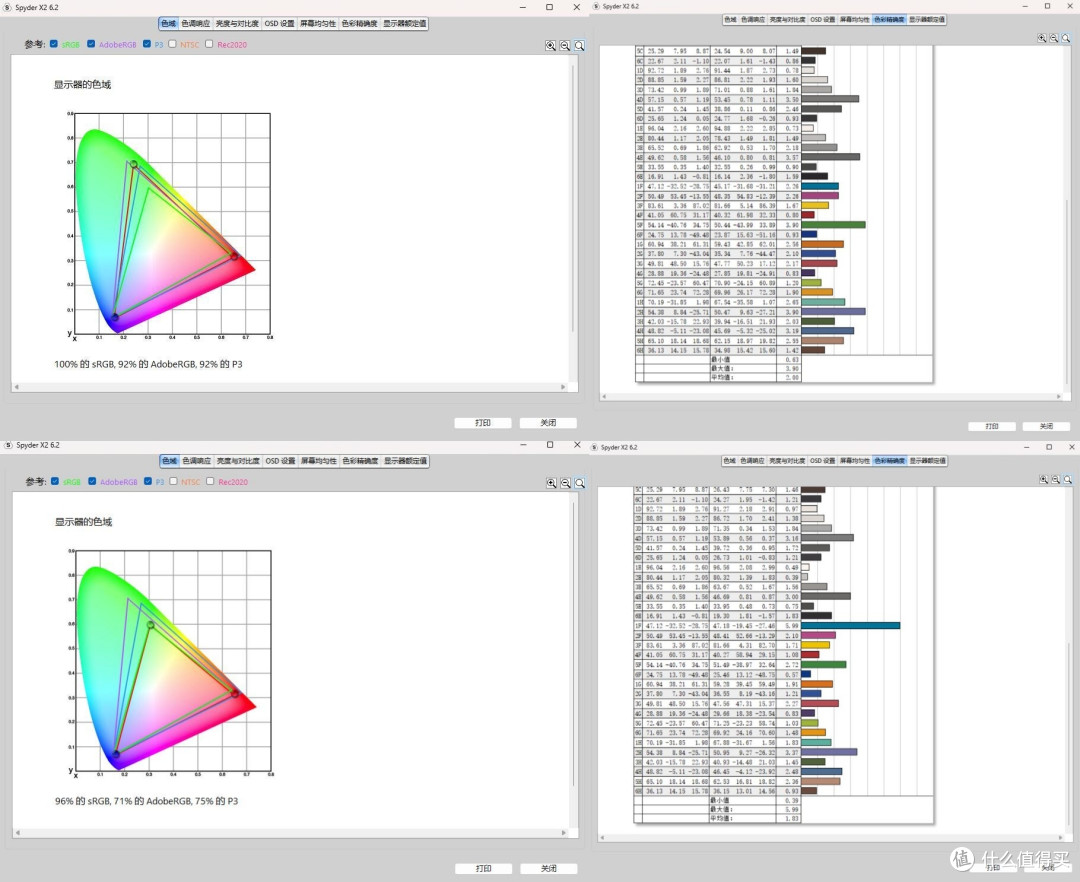Zoom out in the 100% sRGB gamut window
Screen dimensions: 1080x882
pyautogui.click(x=565, y=45)
